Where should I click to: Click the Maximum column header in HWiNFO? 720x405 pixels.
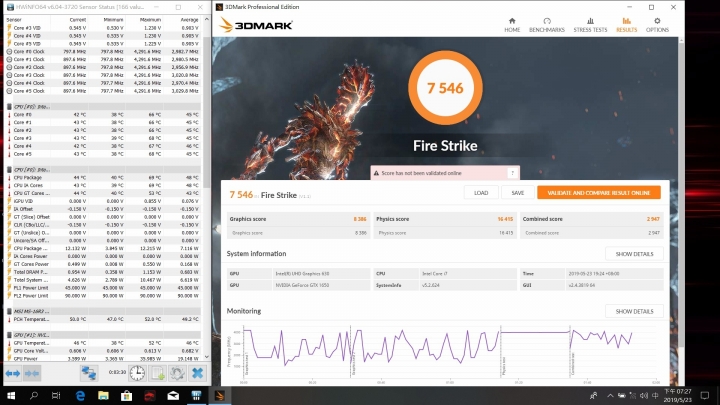click(150, 20)
